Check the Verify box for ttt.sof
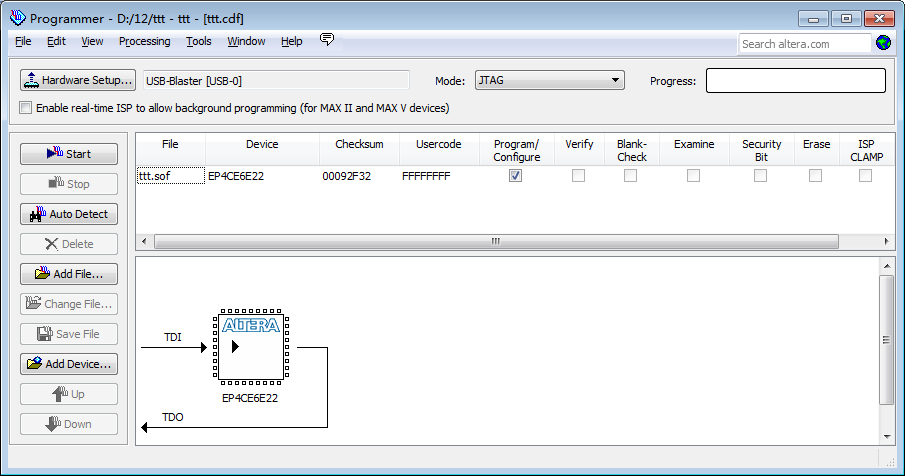The image size is (905, 476). (x=578, y=175)
